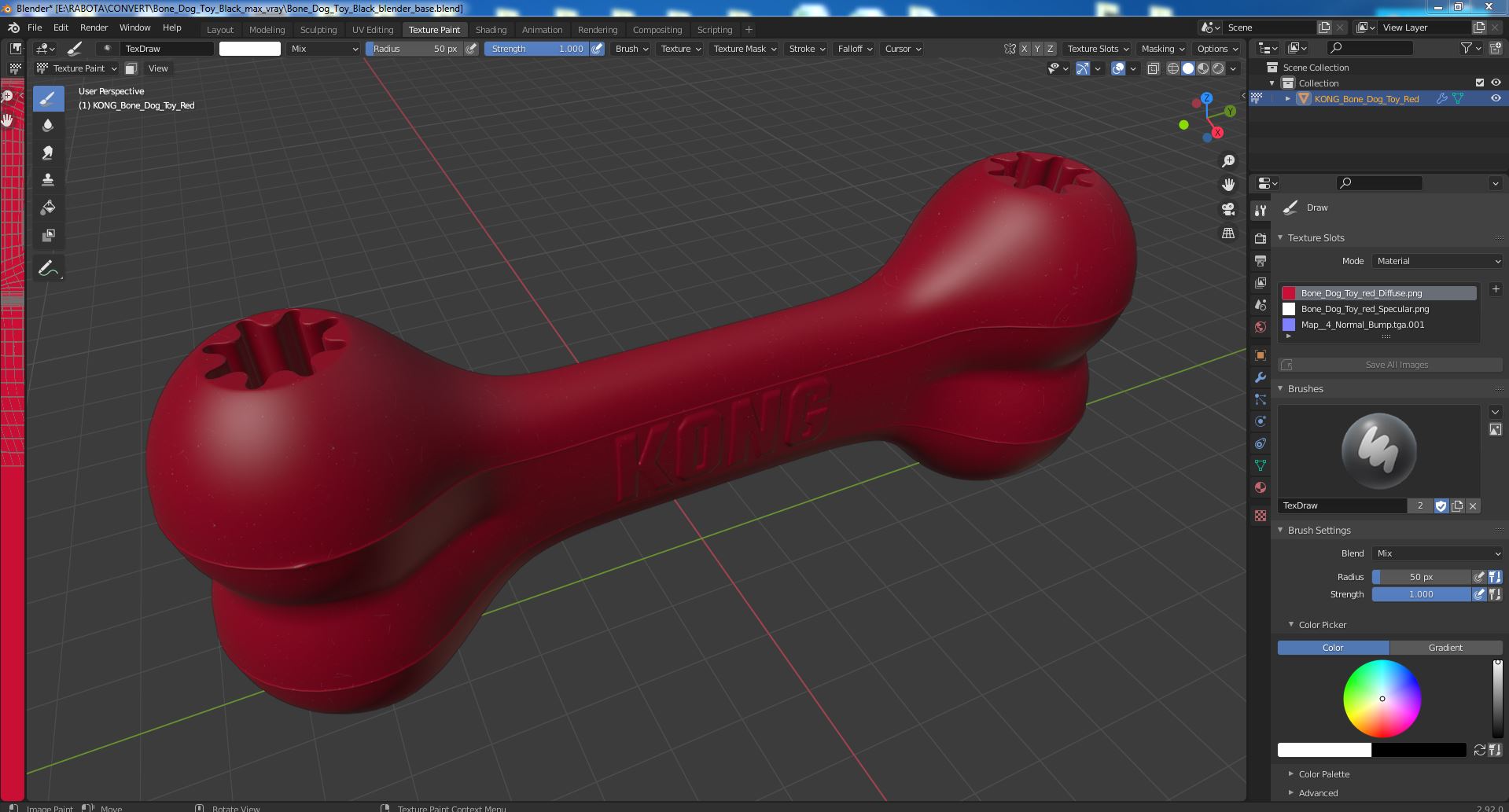Expand the Color Palette panel
Viewport: 1509px width, 812px height.
tap(1323, 774)
